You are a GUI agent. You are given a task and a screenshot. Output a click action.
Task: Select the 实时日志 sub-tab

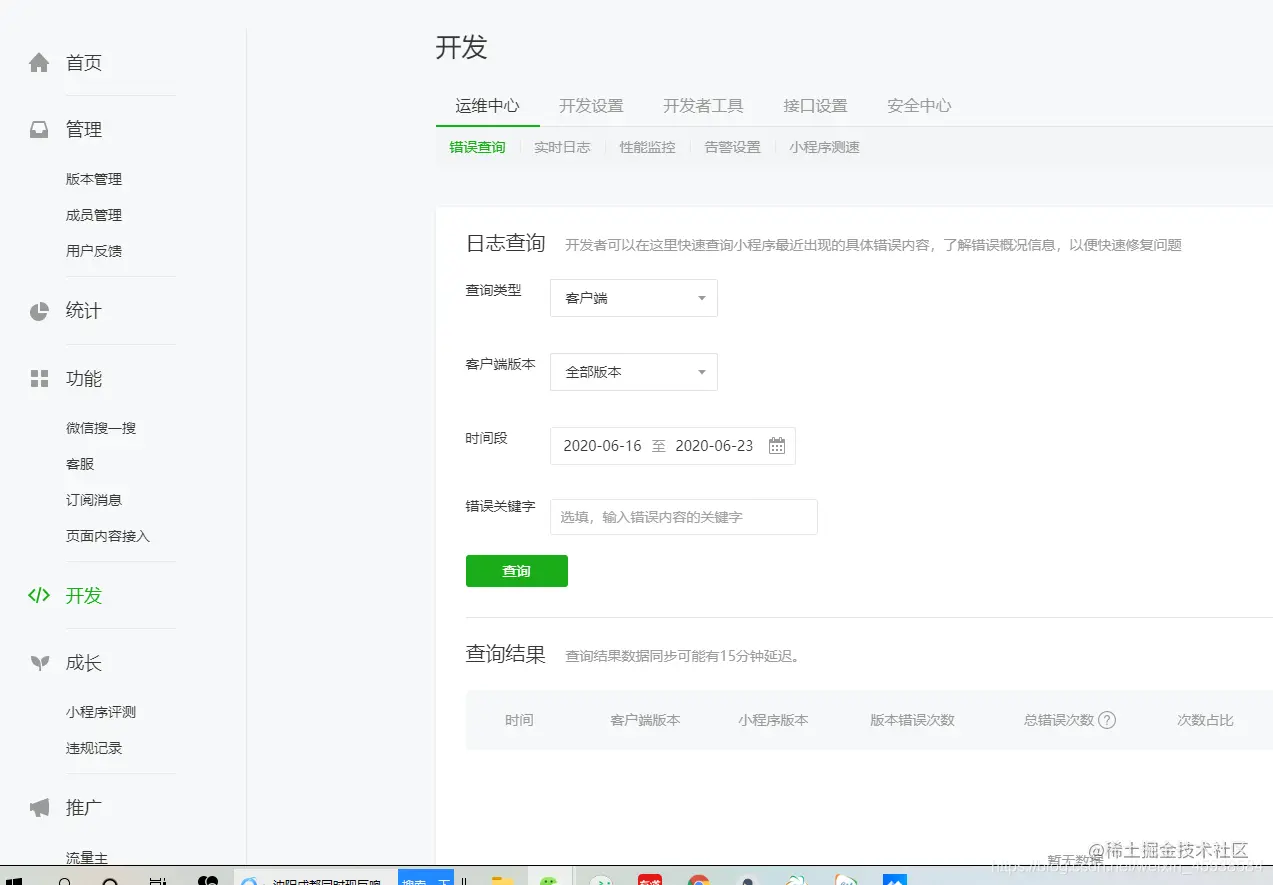pyautogui.click(x=561, y=146)
